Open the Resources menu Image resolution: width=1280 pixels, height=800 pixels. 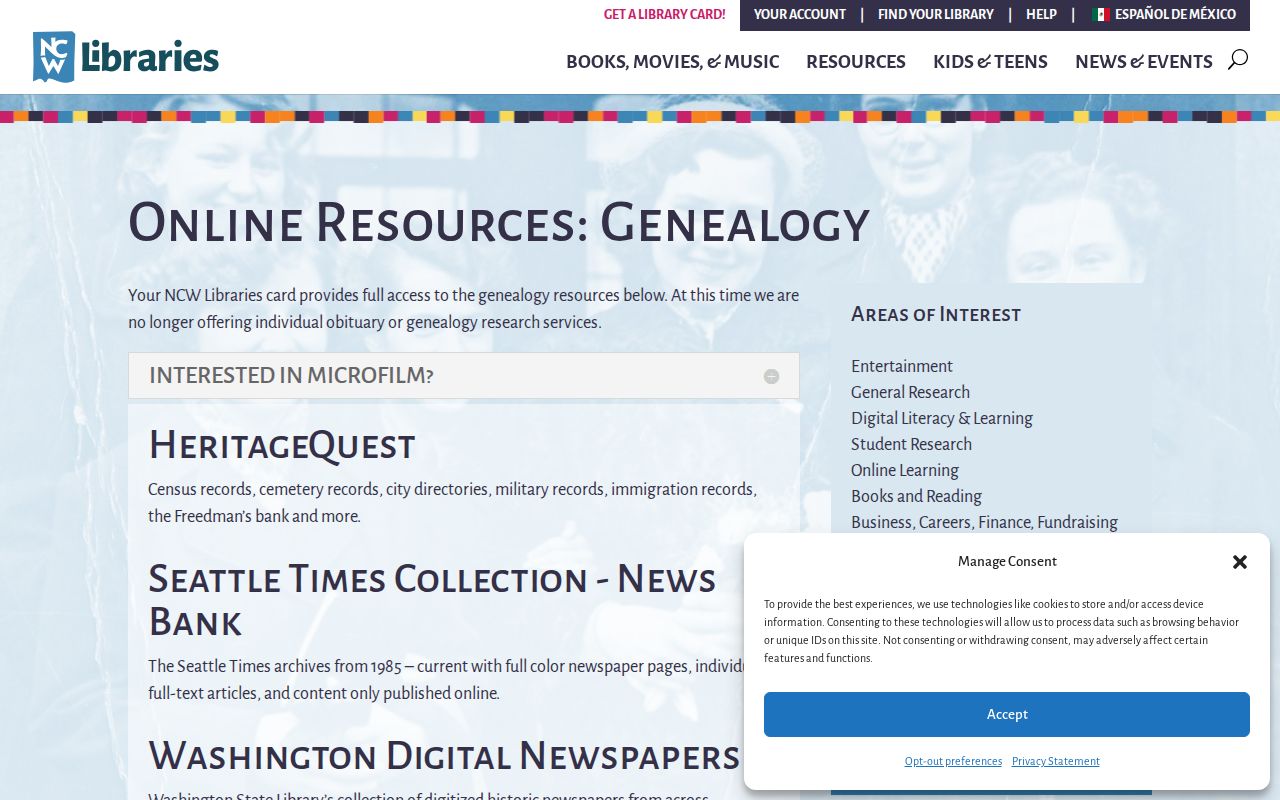click(x=856, y=62)
